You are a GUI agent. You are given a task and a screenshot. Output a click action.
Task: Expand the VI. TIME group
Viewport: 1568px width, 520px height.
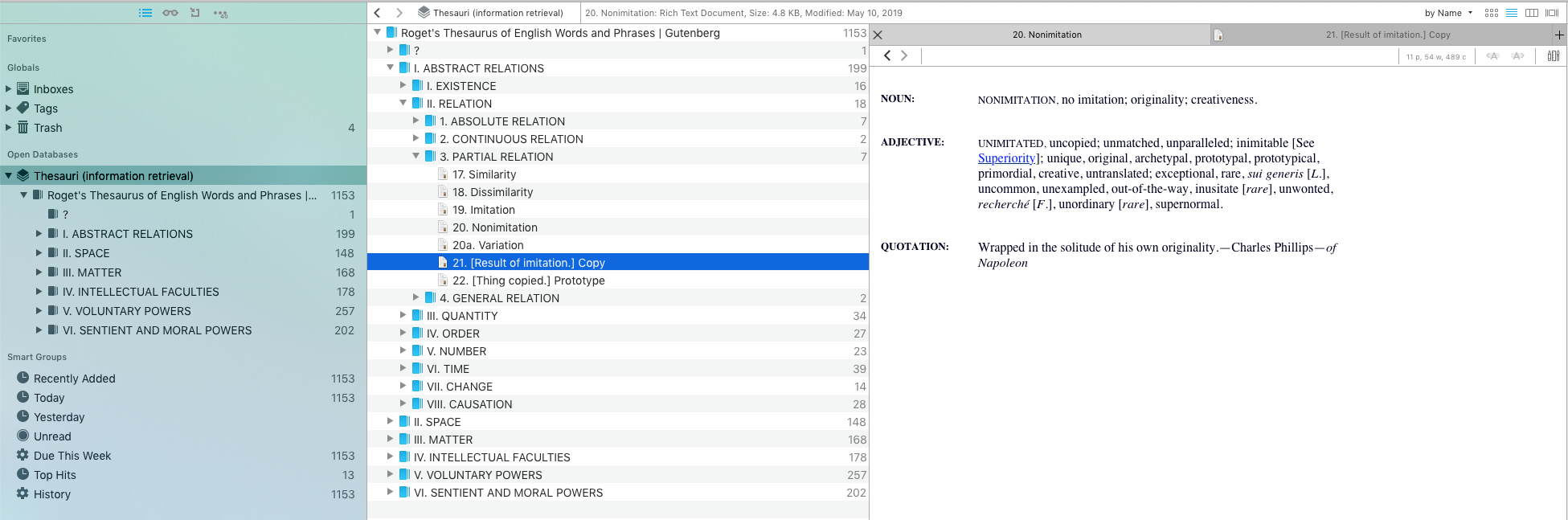[x=403, y=369]
